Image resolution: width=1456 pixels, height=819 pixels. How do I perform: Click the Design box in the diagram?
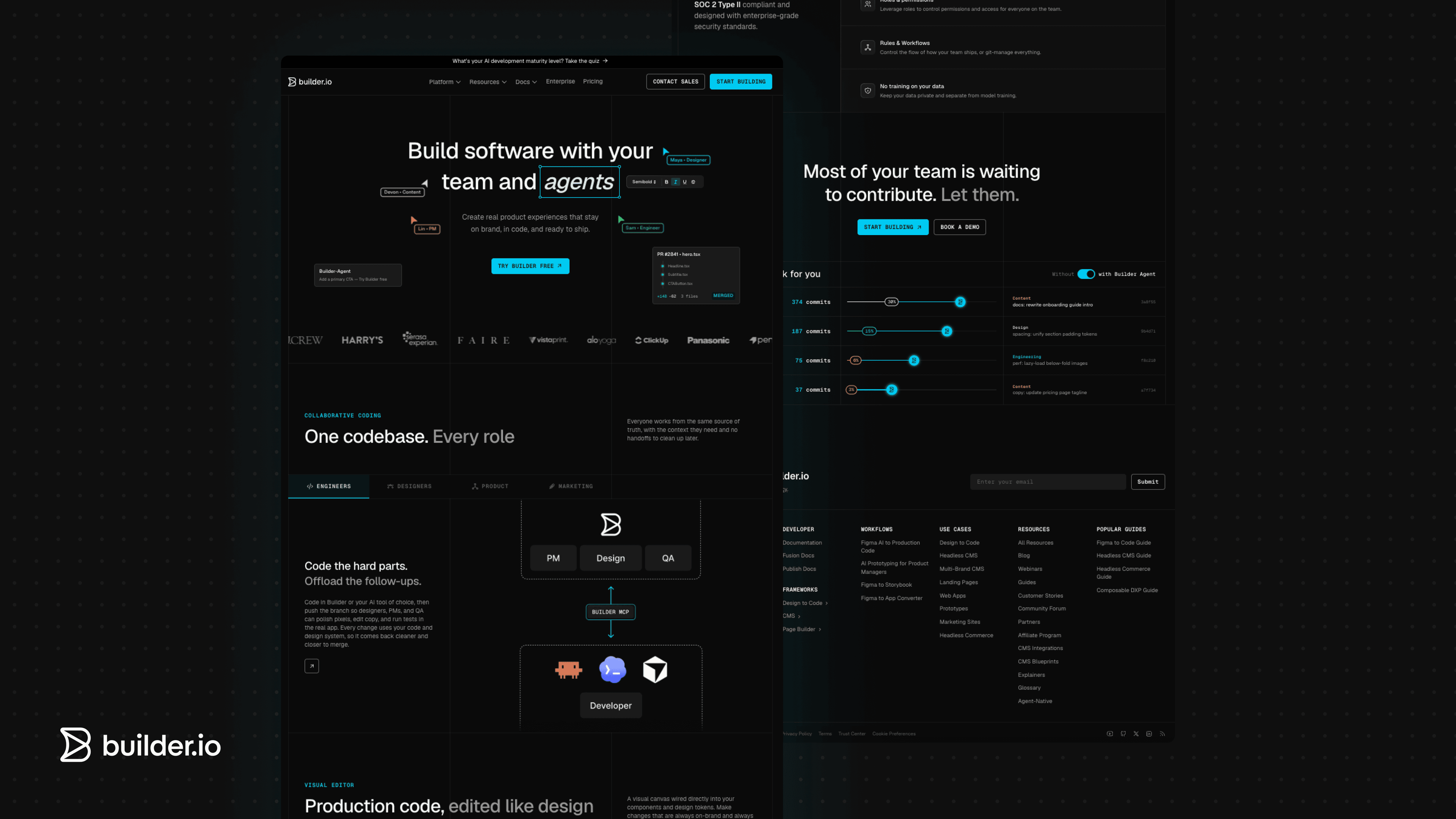[610, 559]
